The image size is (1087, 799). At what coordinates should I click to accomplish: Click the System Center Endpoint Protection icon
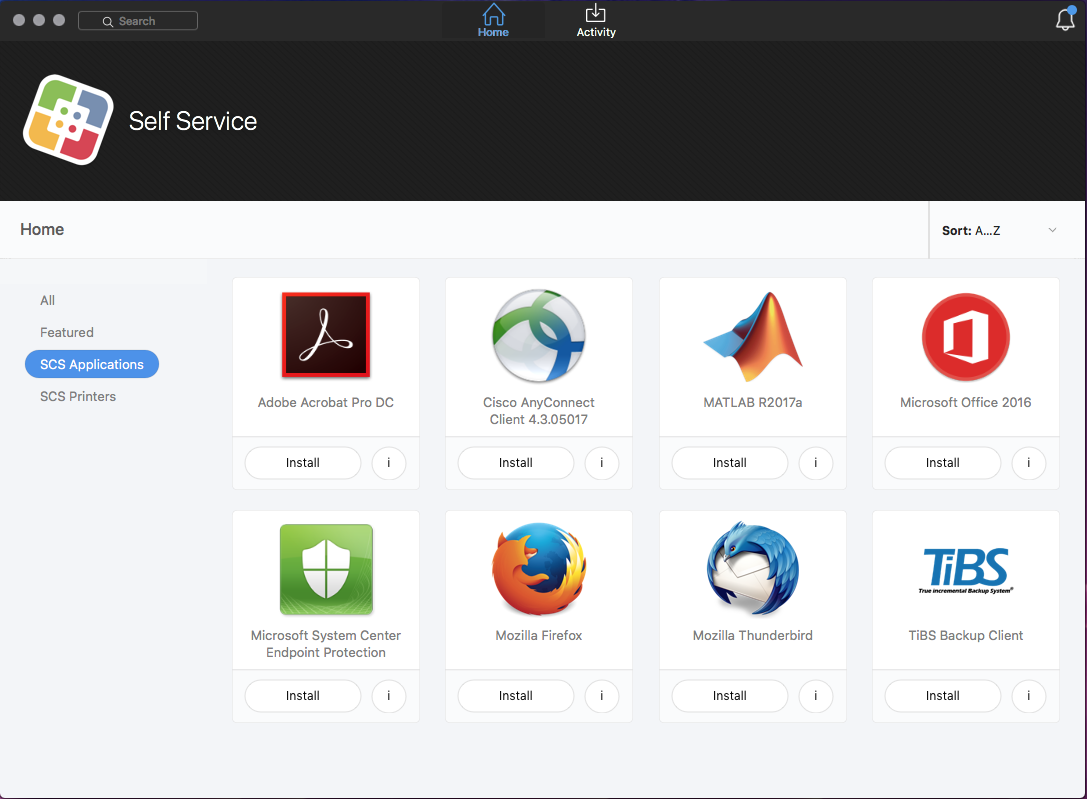tap(326, 569)
